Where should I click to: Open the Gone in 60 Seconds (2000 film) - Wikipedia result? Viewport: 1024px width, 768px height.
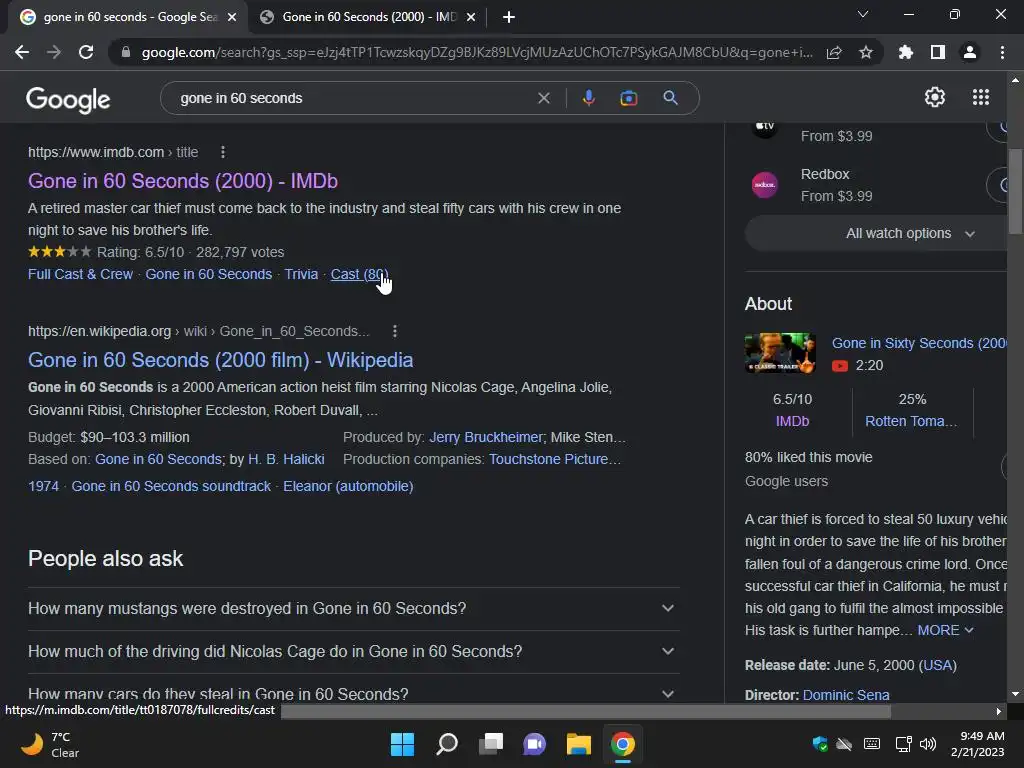(221, 360)
